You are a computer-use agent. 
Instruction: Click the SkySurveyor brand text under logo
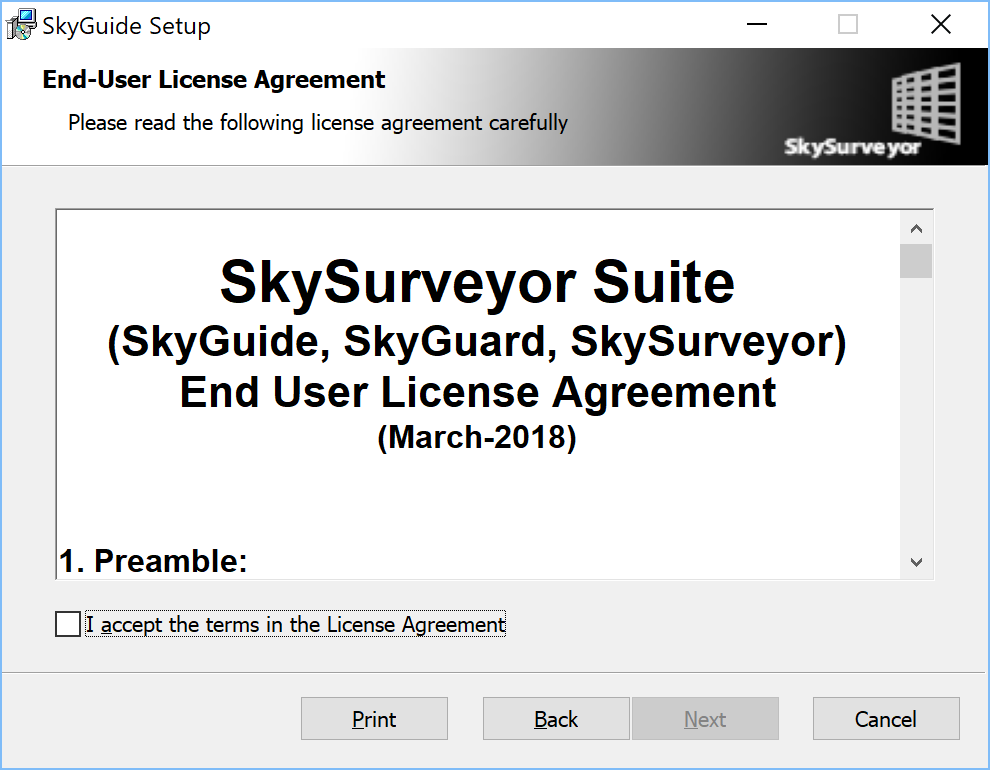pos(851,148)
